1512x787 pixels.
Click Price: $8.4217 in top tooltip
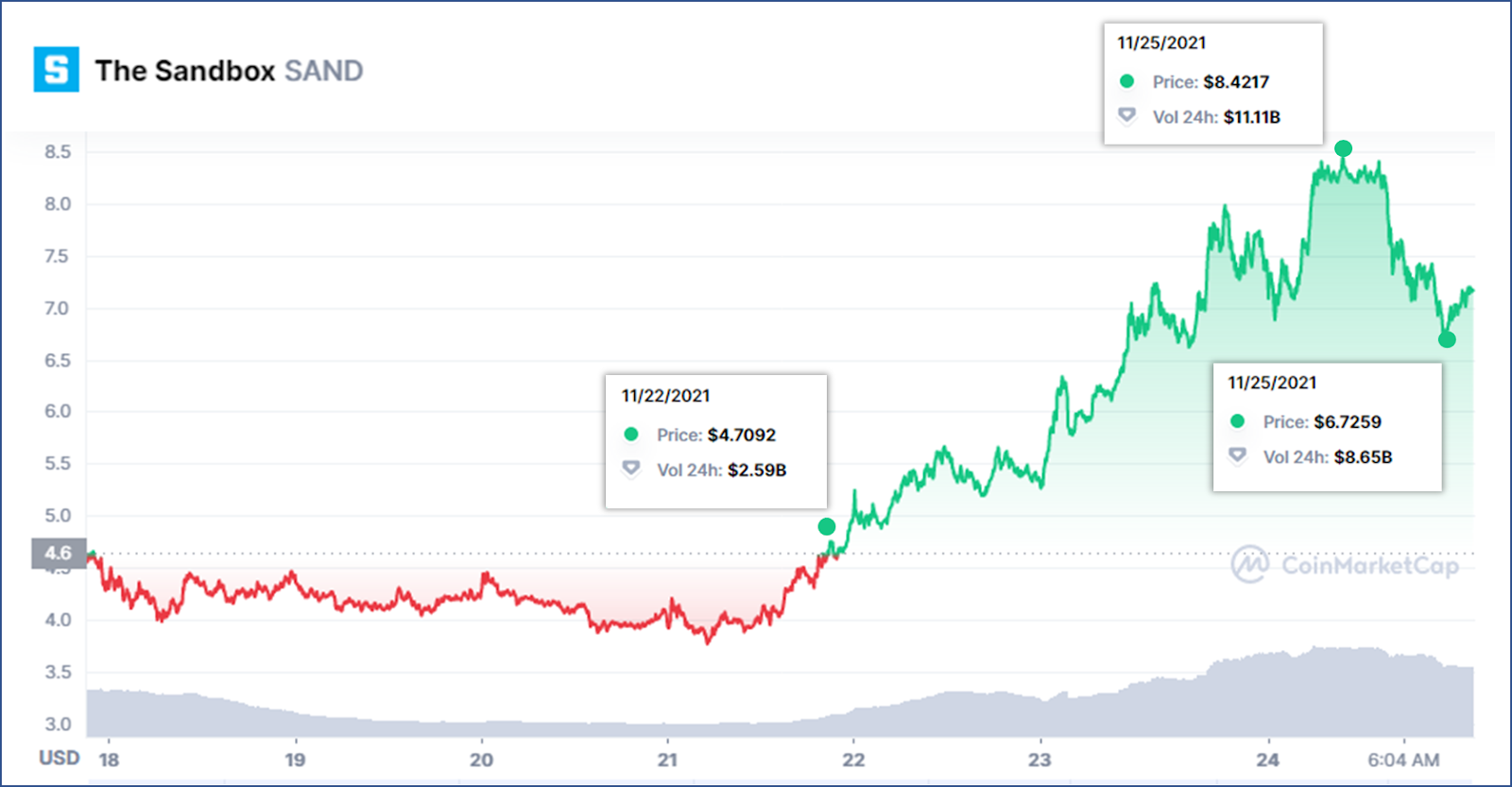tap(1211, 82)
